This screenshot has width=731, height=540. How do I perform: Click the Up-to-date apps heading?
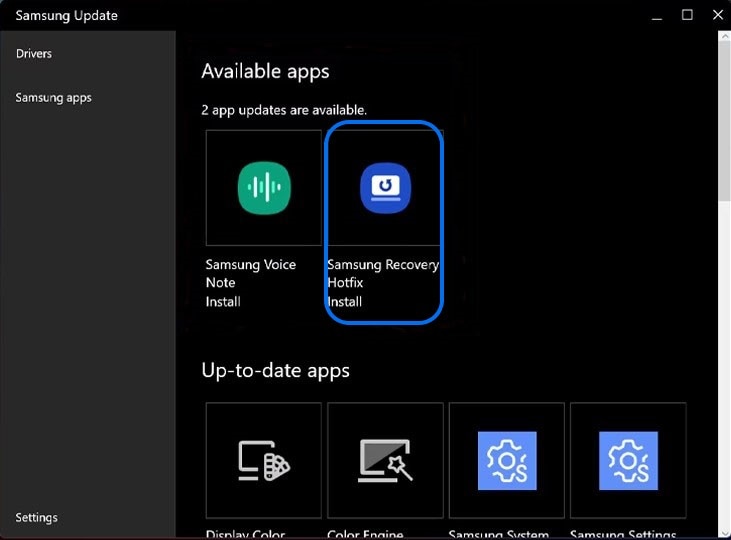pyautogui.click(x=275, y=370)
